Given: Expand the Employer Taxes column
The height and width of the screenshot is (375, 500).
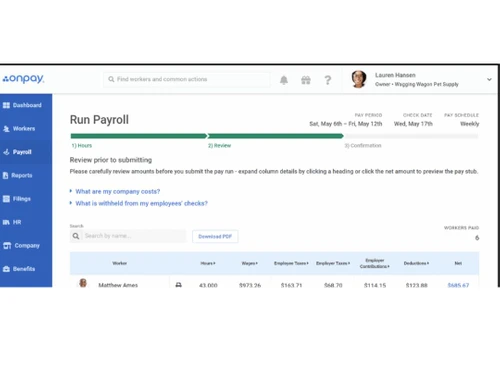Looking at the screenshot, I should click(x=333, y=263).
